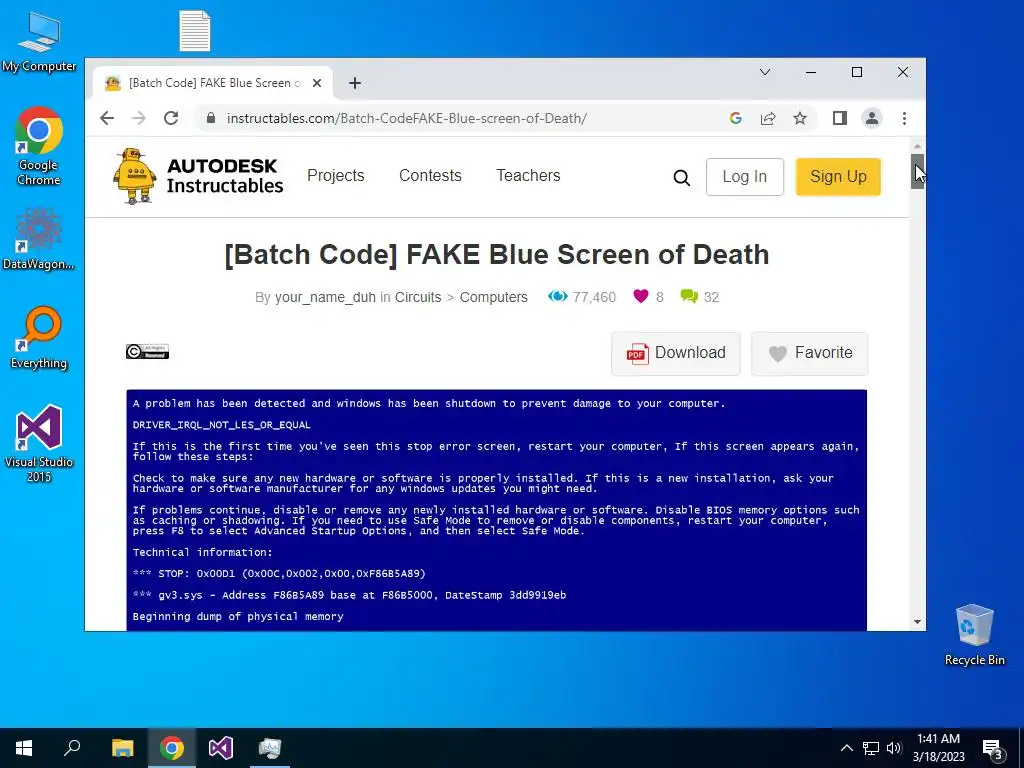Click the network tray icon
The image size is (1024, 768).
[x=871, y=748]
